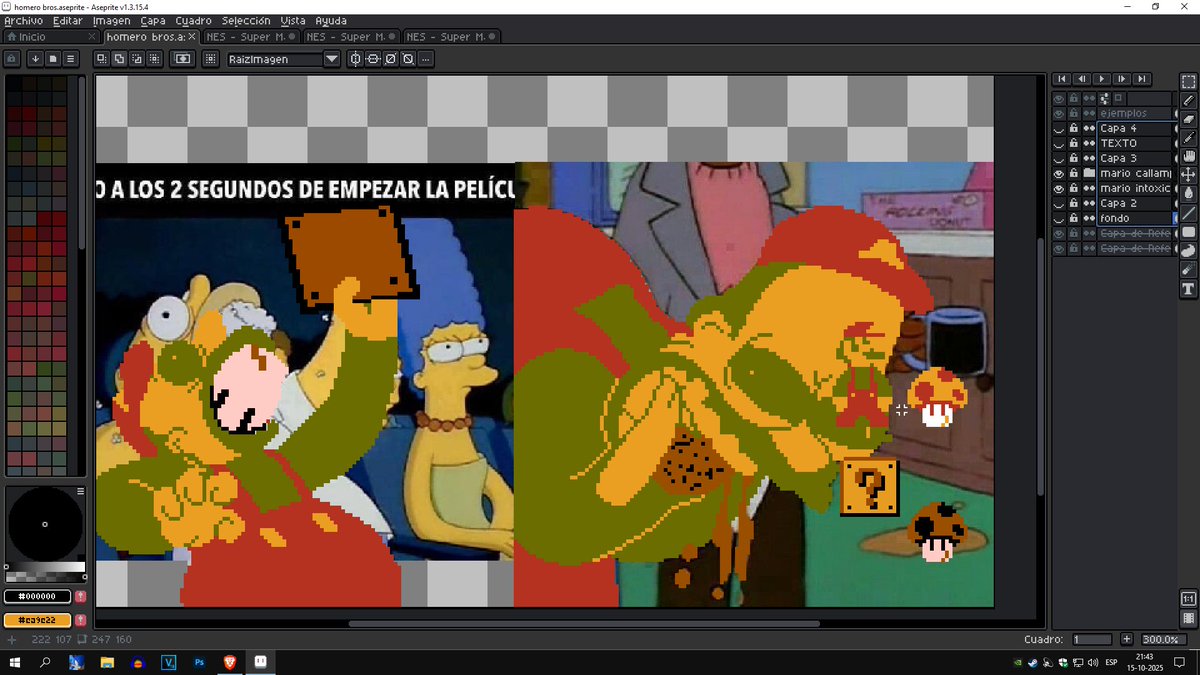This screenshot has width=1200, height=675.
Task: Toggle lock on TEXTO layer
Action: pos(1074,143)
